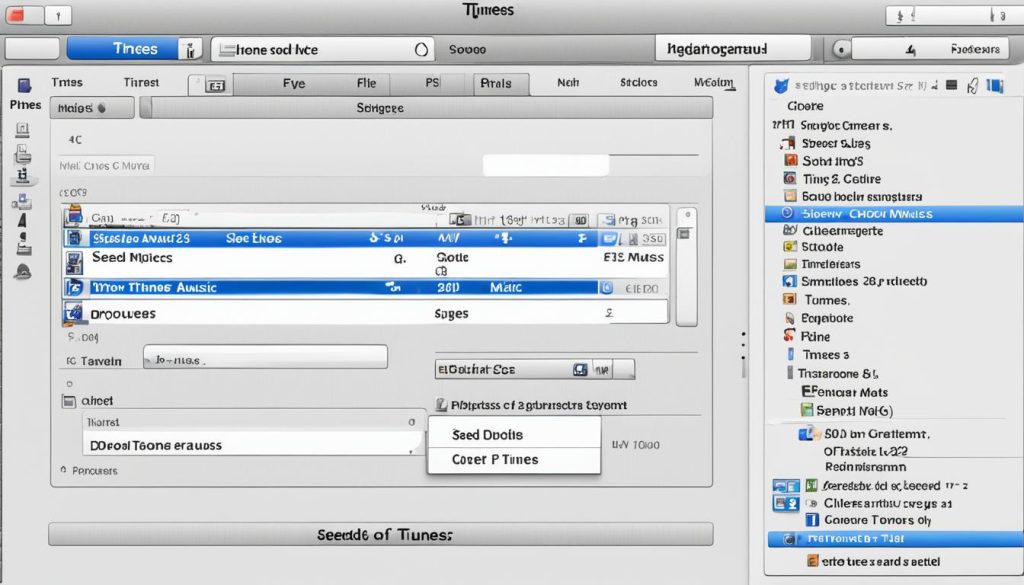Viewport: 1024px width, 585px height.
Task: Click the McOlm label at top right
Action: point(714,82)
